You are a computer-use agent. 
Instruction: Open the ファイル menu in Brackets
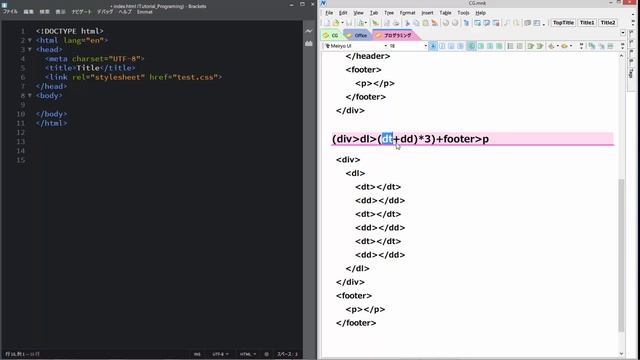[10, 12]
